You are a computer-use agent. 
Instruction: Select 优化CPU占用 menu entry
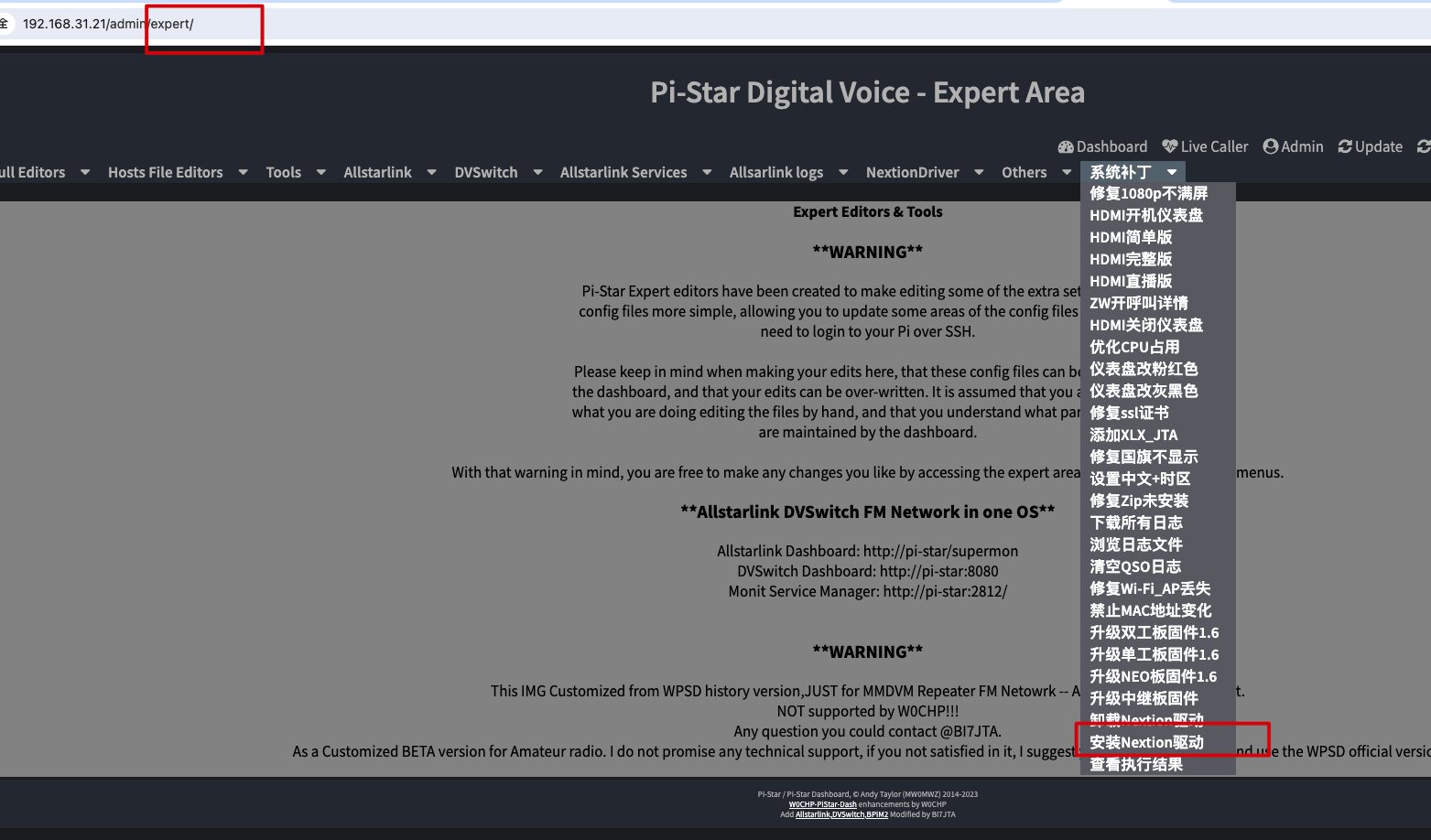click(1134, 347)
